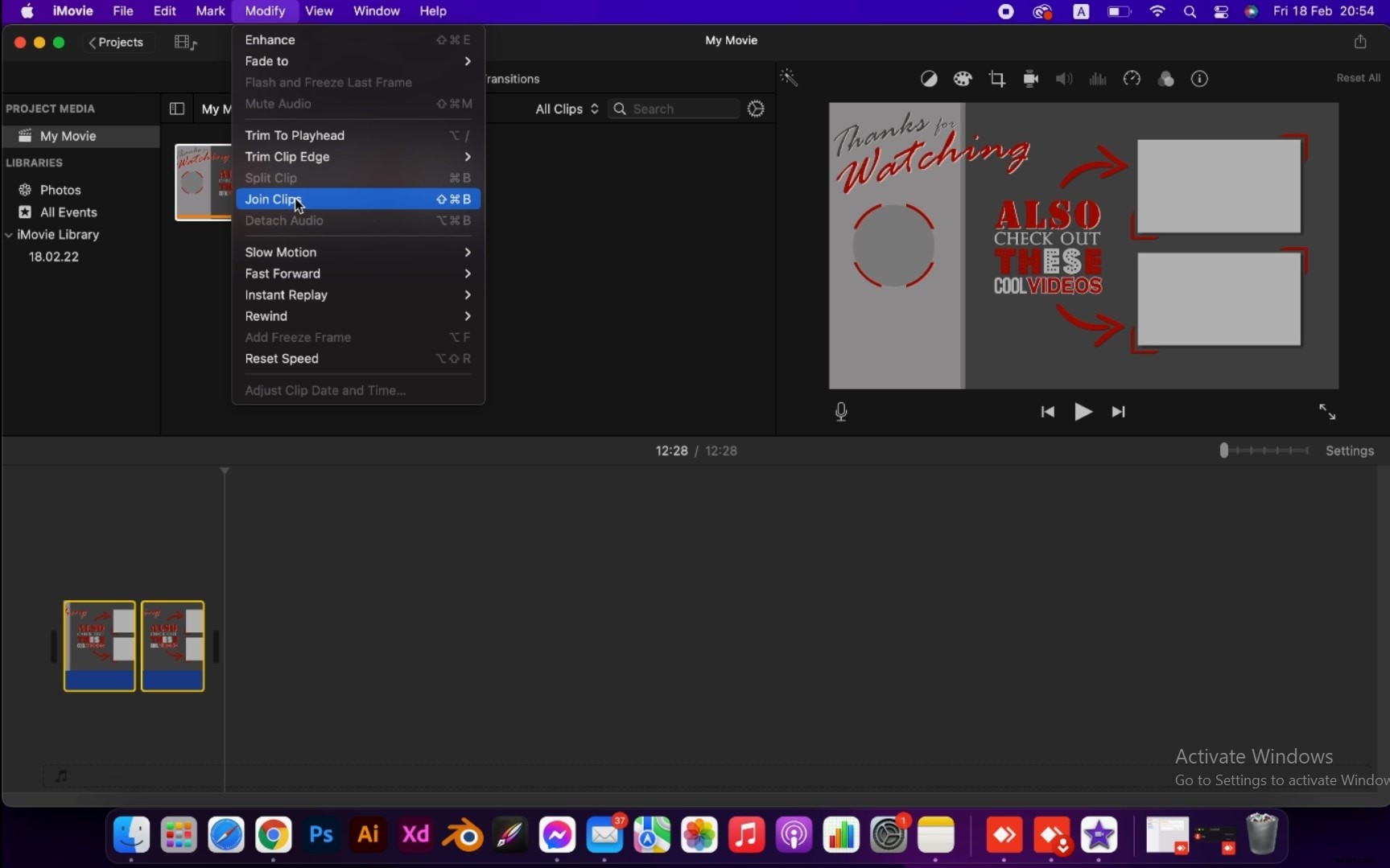Toggle the sidebar panel view button
Viewport: 1390px width, 868px height.
[x=176, y=109]
